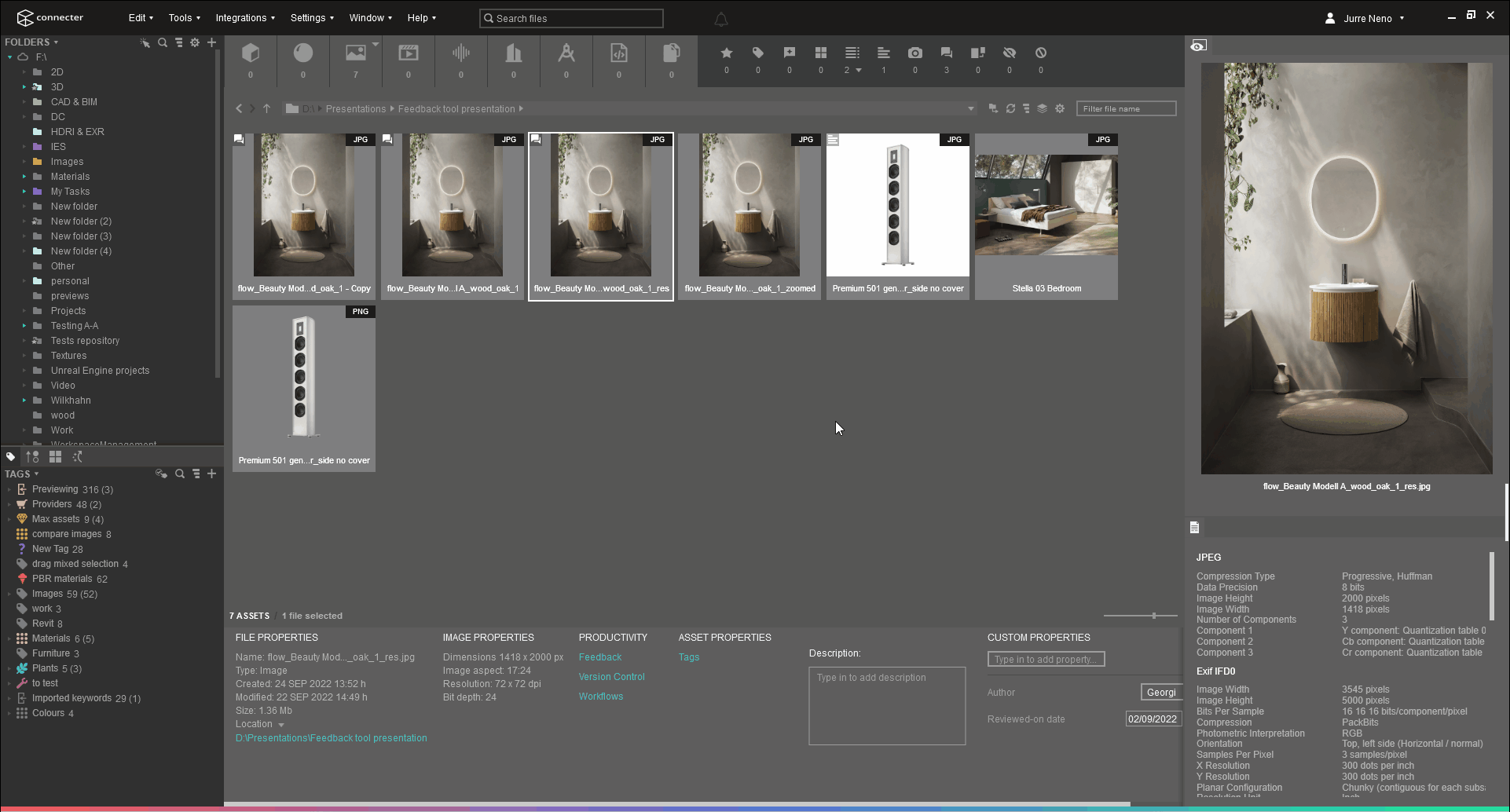Click the comments bubble filter icon
The width and height of the screenshot is (1510, 812).
(x=947, y=53)
